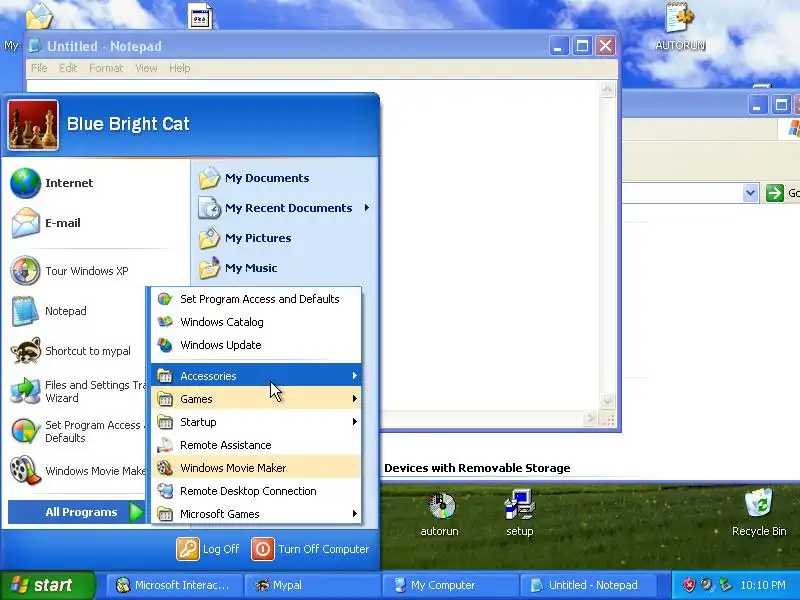Launch Tour Windows XP
Screen dimensions: 800x600
click(86, 271)
